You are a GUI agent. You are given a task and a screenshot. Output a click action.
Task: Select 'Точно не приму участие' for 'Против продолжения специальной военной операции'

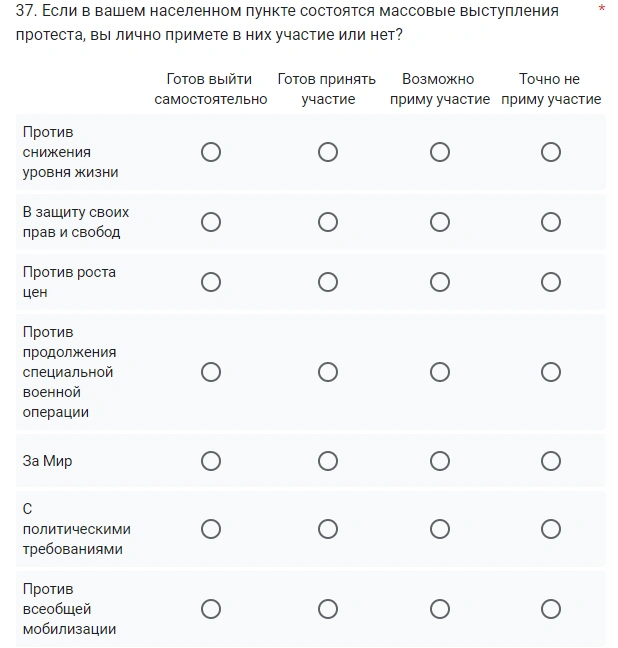pyautogui.click(x=551, y=372)
